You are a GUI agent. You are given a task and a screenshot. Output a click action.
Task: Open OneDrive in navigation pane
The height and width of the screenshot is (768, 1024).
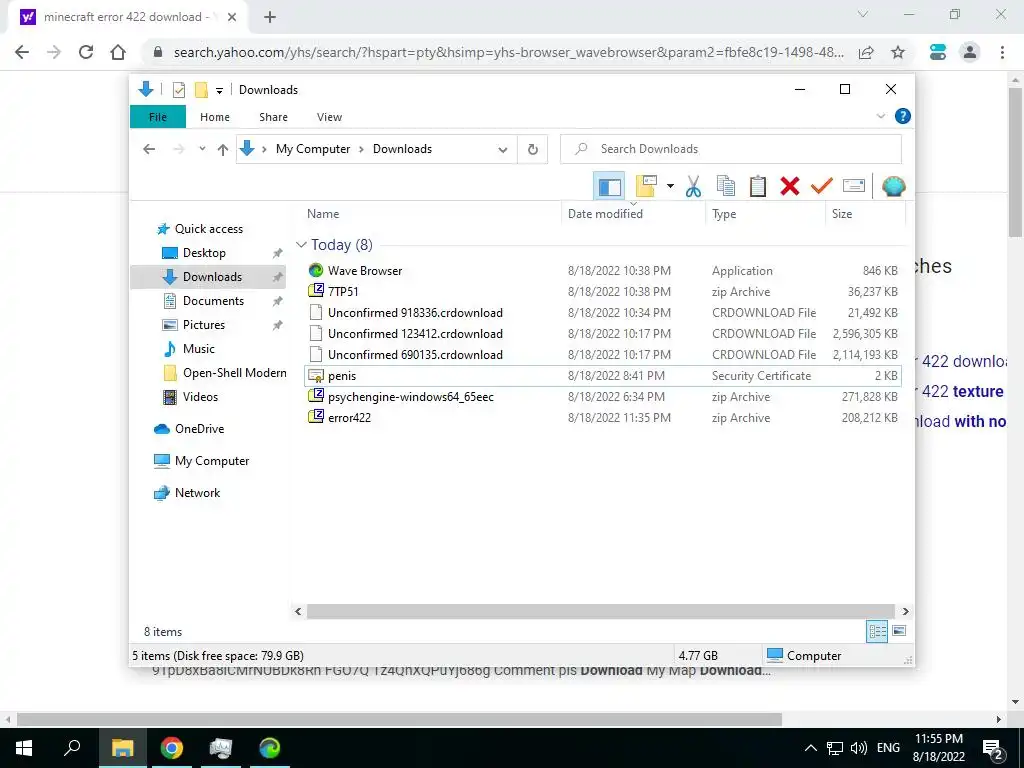tap(199, 428)
